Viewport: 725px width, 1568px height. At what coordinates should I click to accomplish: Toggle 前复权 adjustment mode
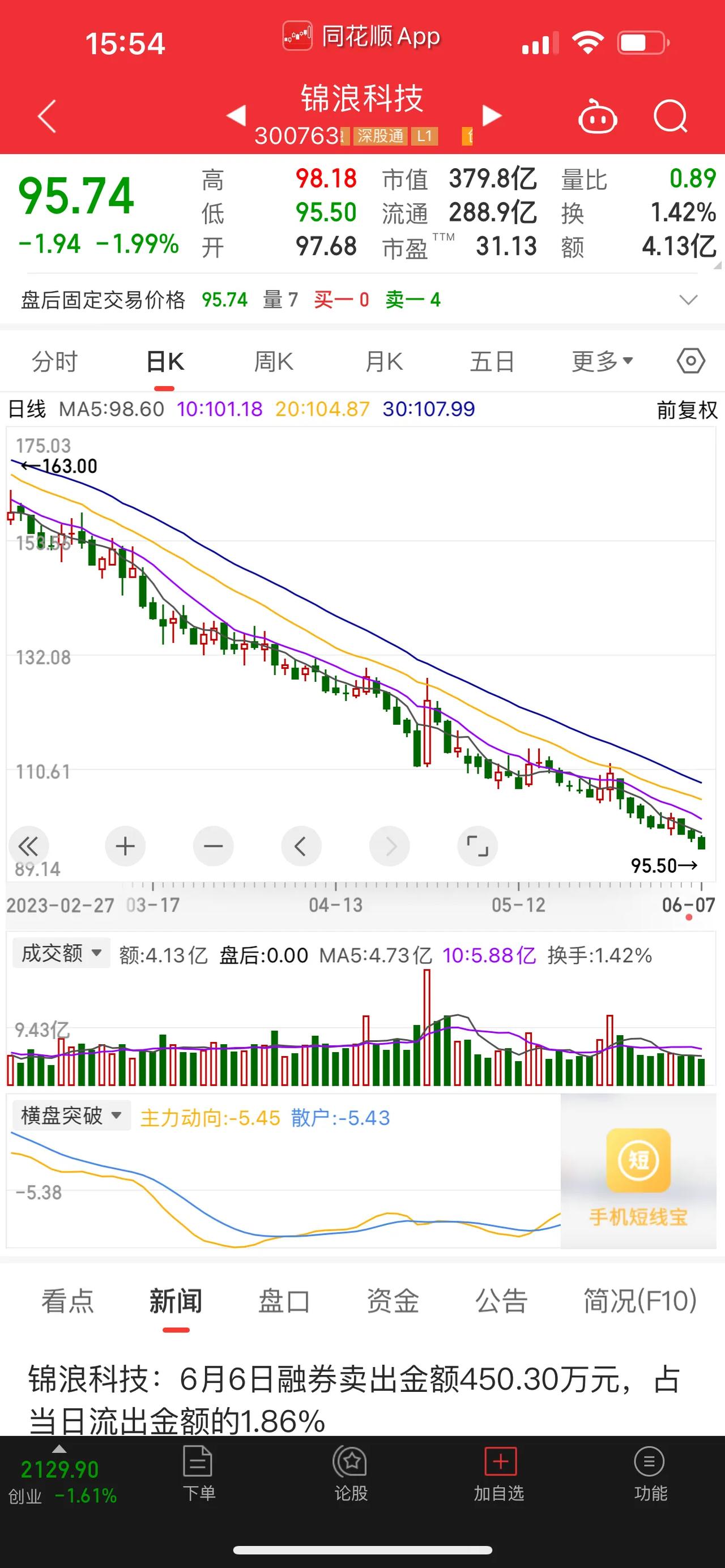[687, 409]
